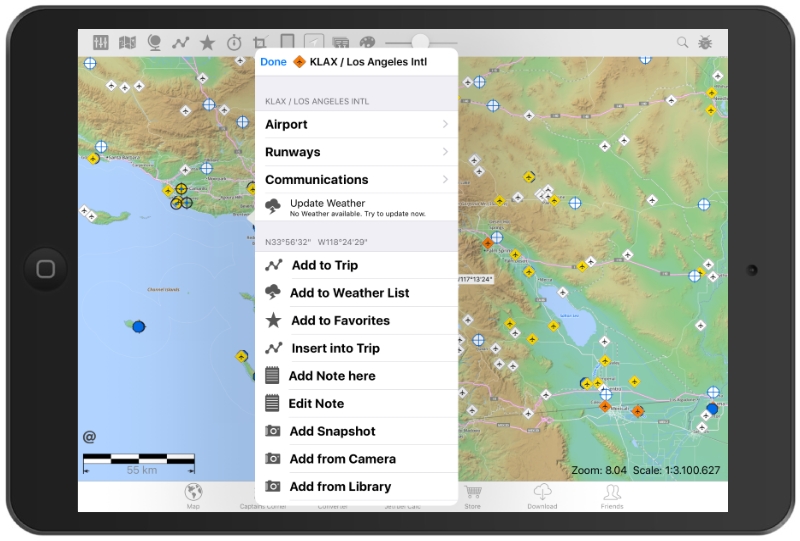The width and height of the screenshot is (800, 541).
Task: Click the Add Note here notepad icon
Action: [272, 376]
